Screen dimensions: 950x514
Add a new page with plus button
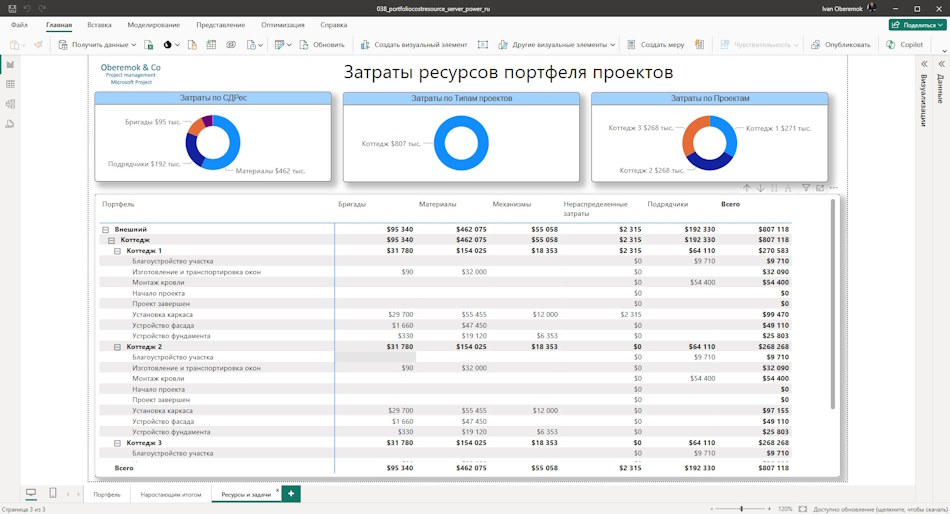291,494
